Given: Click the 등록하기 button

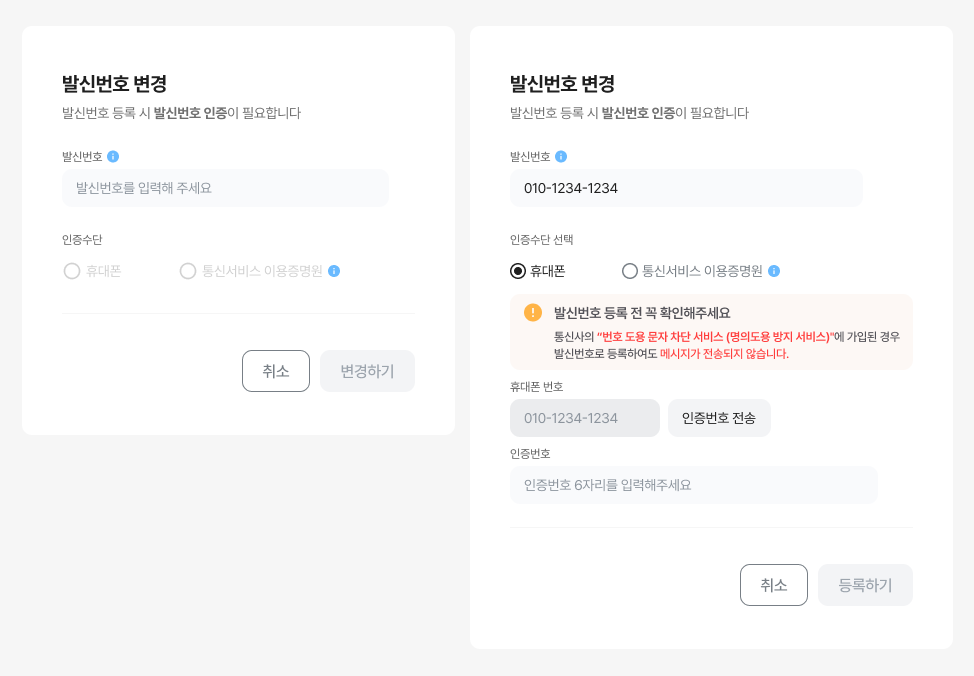Looking at the screenshot, I should point(865,585).
